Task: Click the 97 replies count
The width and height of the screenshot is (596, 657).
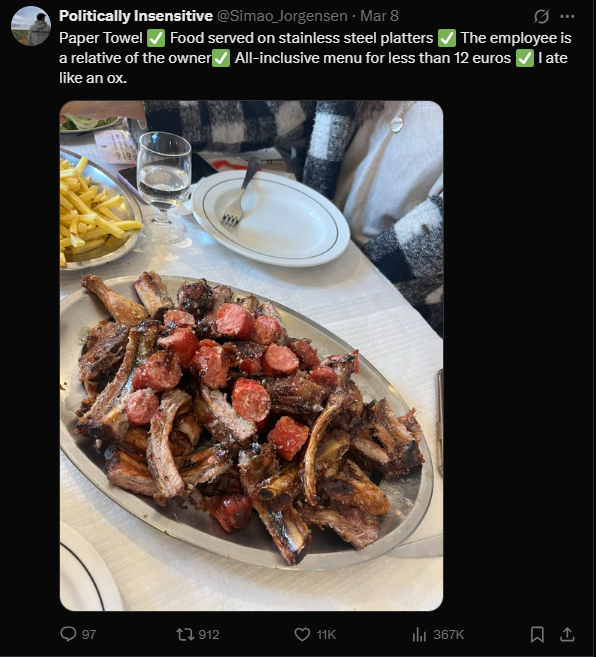Action: [89, 634]
